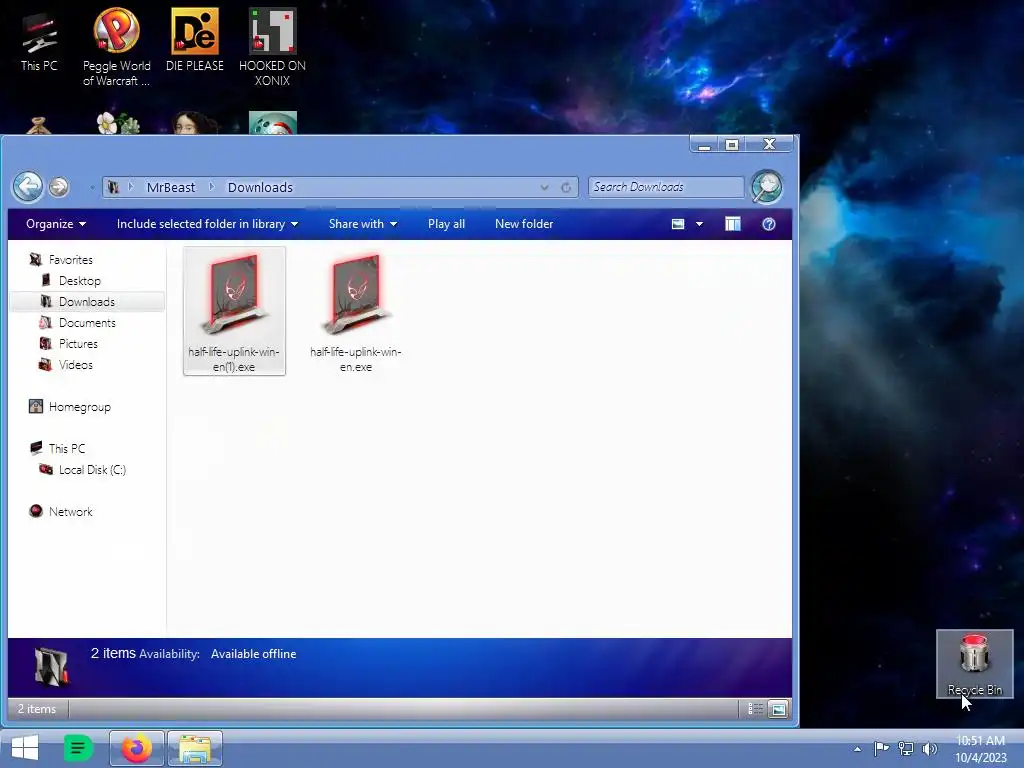The width and height of the screenshot is (1024, 768).
Task: Open DIE PLEASE desktop shortcut
Action: tap(195, 40)
